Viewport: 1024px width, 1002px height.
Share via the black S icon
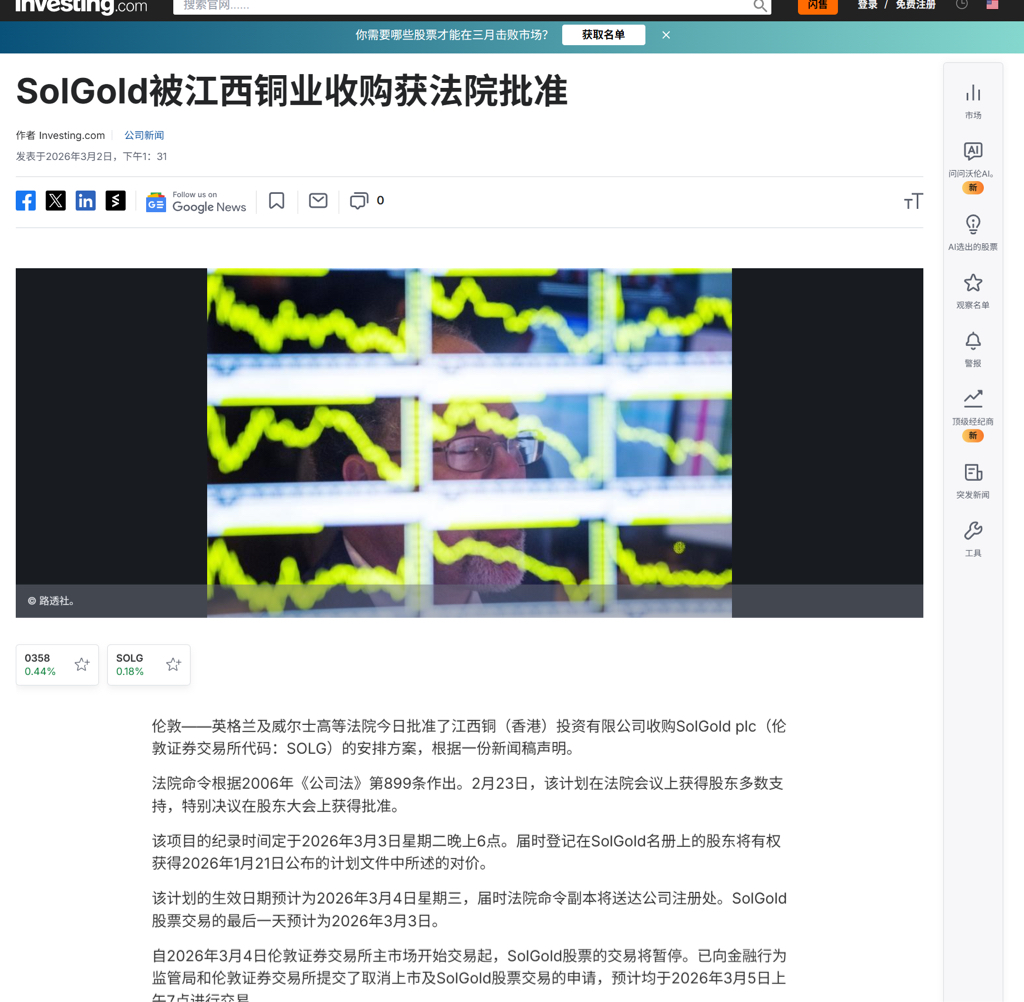[x=116, y=201]
